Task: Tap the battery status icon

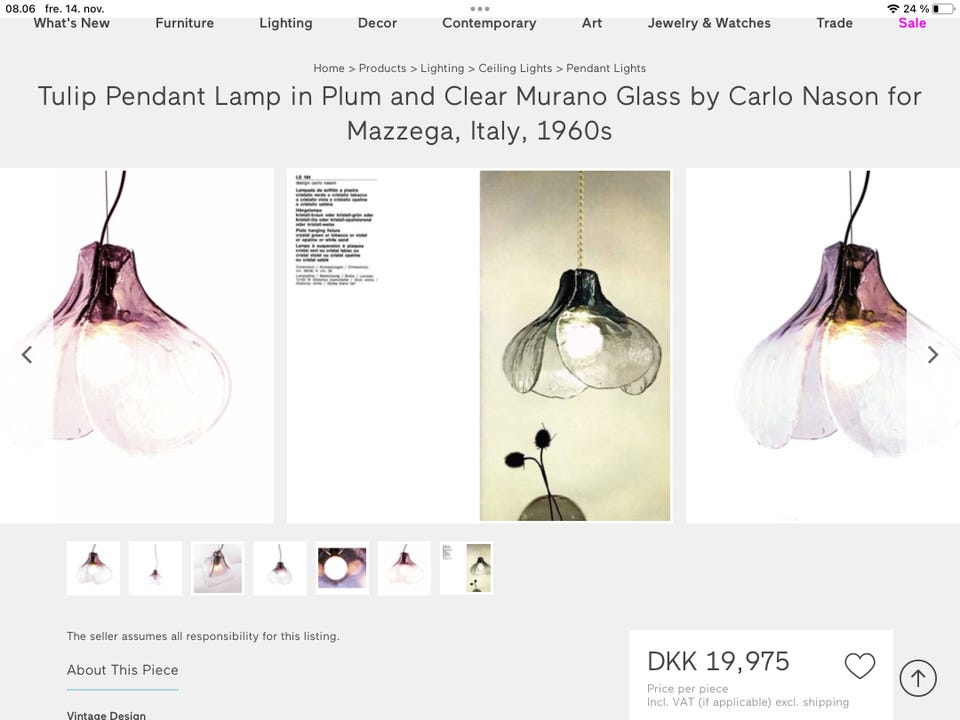Action: [x=943, y=9]
